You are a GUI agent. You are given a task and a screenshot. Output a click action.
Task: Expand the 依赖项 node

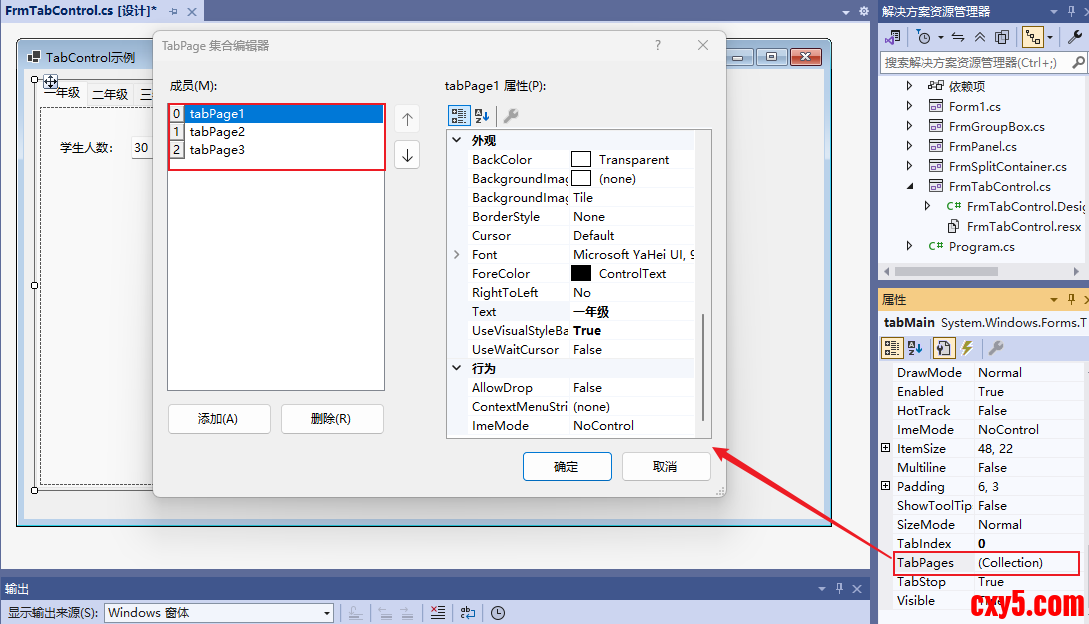tap(910, 85)
